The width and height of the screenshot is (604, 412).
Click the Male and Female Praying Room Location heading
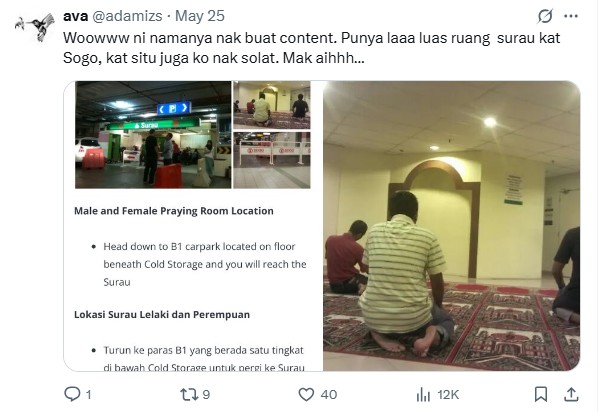[x=174, y=211]
